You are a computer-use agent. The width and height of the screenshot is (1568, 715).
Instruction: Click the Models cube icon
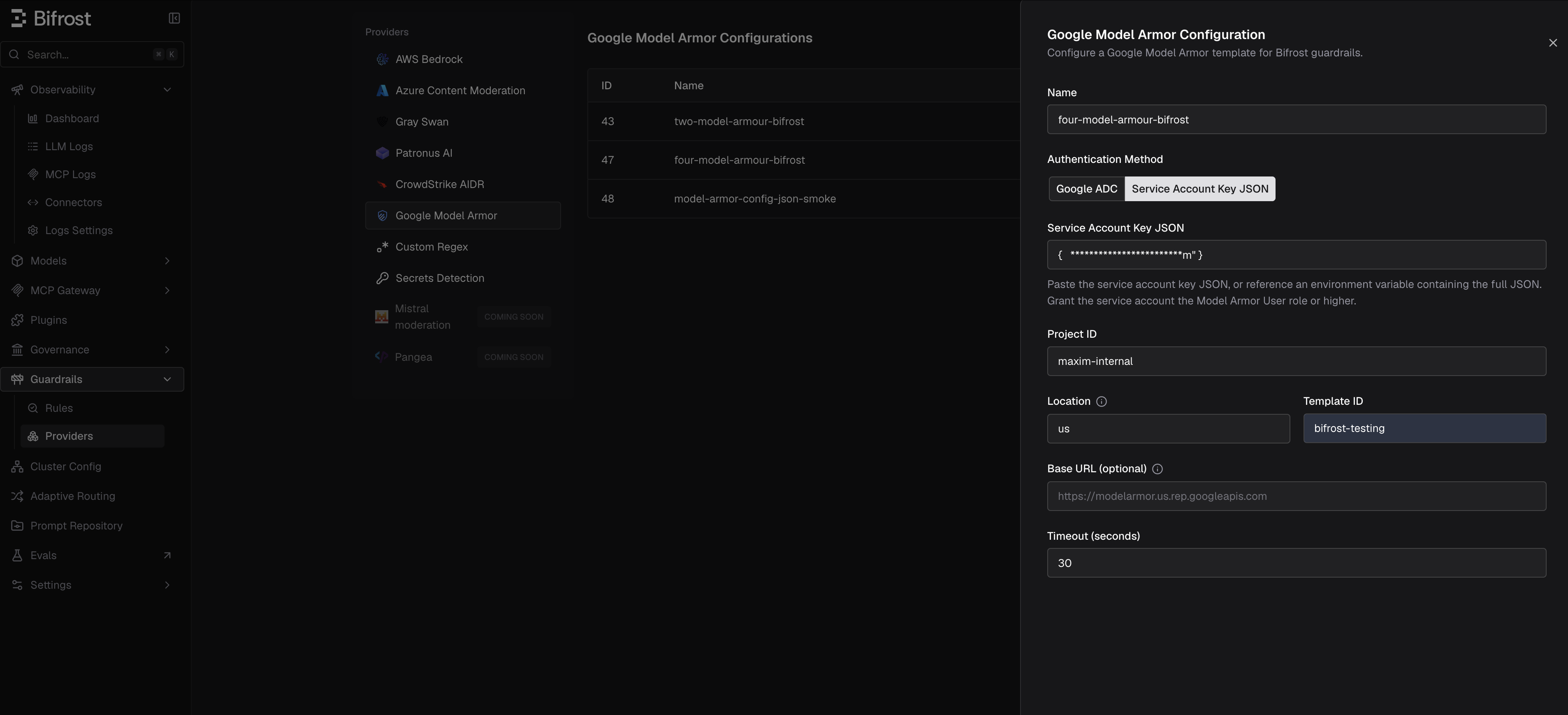click(17, 261)
